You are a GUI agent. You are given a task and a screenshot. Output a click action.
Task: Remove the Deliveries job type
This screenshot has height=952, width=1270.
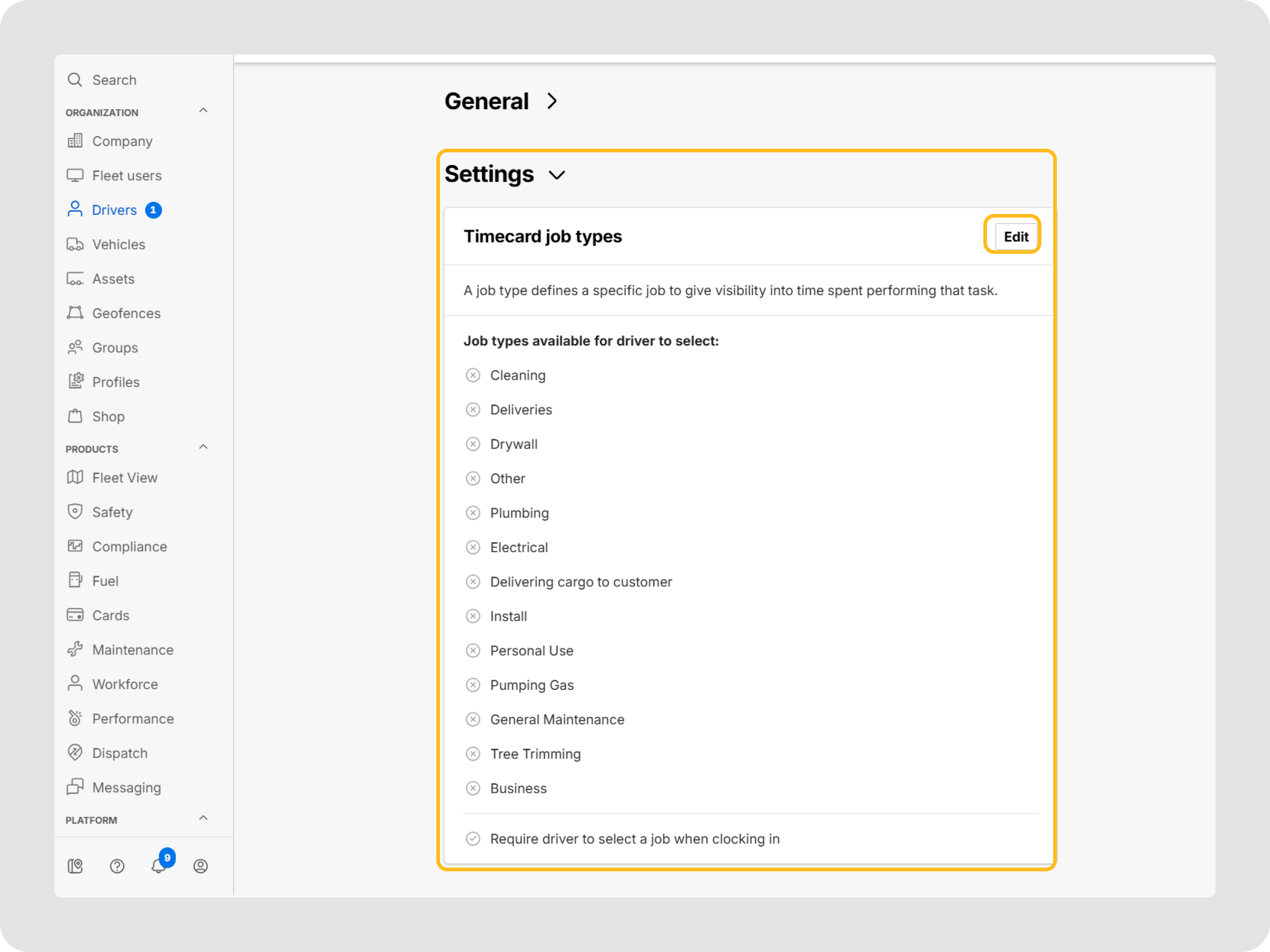(473, 410)
